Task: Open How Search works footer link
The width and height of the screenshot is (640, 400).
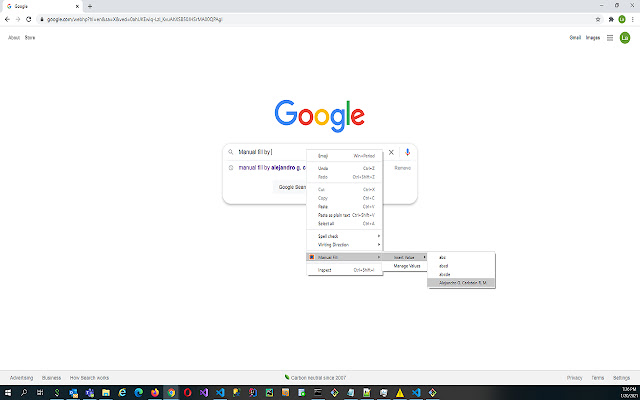Action: coord(89,378)
